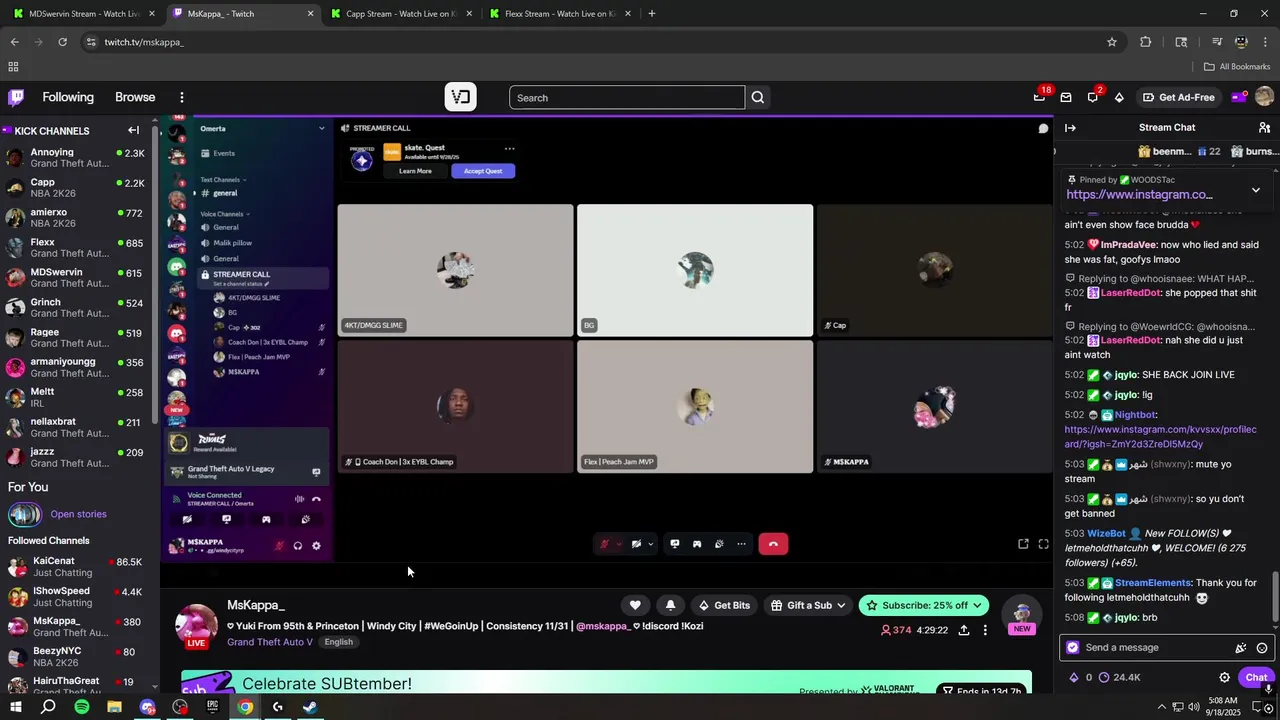1280x720 pixels.
Task: Toggle microphone mute in stream call controls
Action: pyautogui.click(x=604, y=544)
